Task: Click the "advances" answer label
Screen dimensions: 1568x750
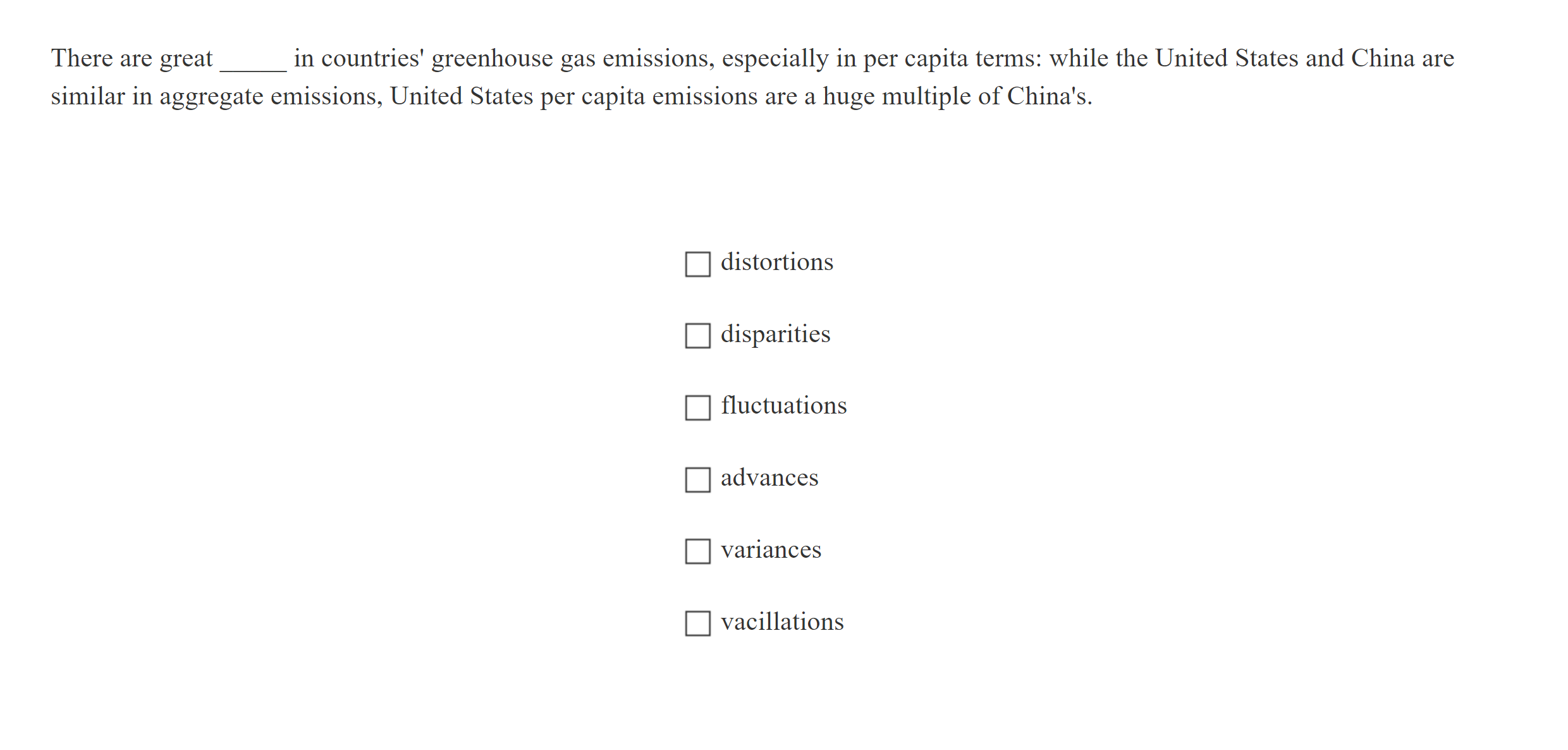Action: click(769, 477)
